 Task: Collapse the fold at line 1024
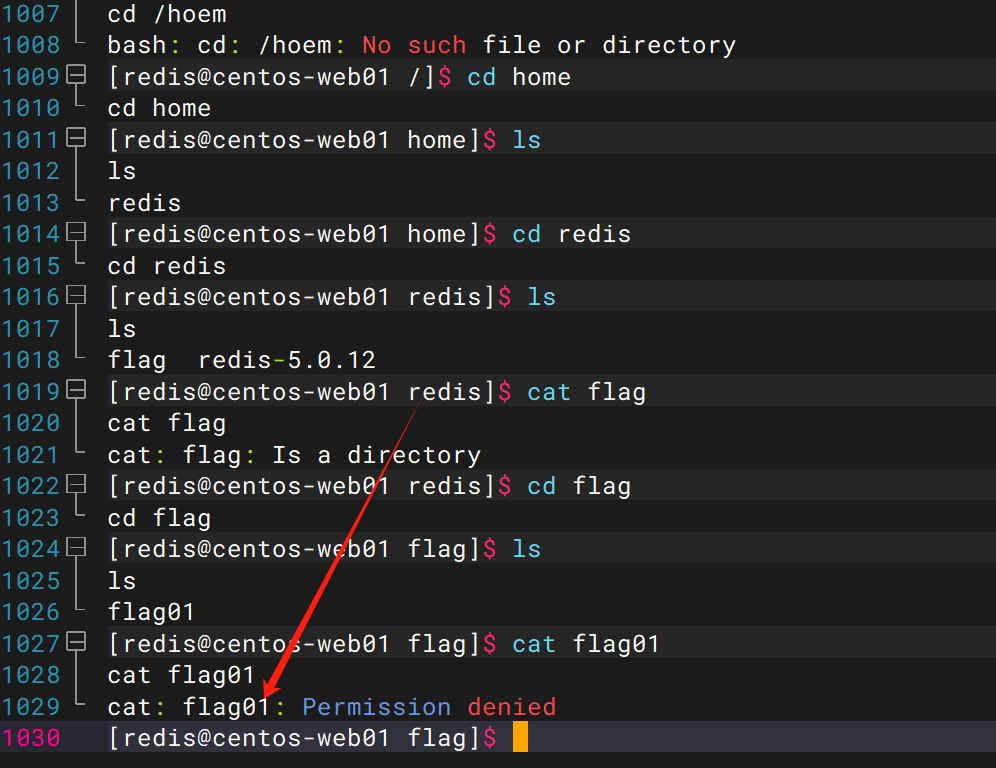click(76, 548)
